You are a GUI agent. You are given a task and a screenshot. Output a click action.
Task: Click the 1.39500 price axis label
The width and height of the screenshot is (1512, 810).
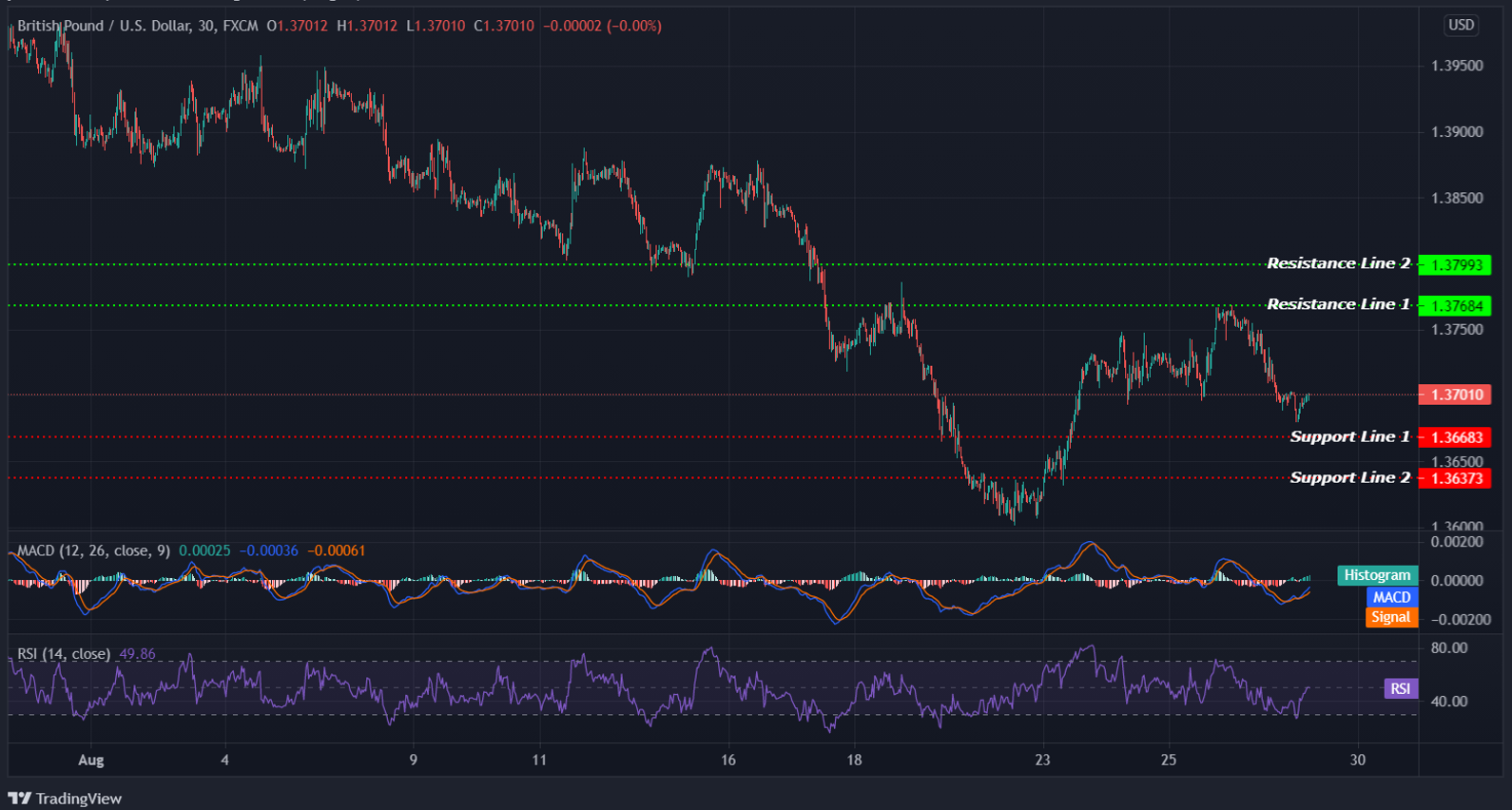[x=1457, y=66]
